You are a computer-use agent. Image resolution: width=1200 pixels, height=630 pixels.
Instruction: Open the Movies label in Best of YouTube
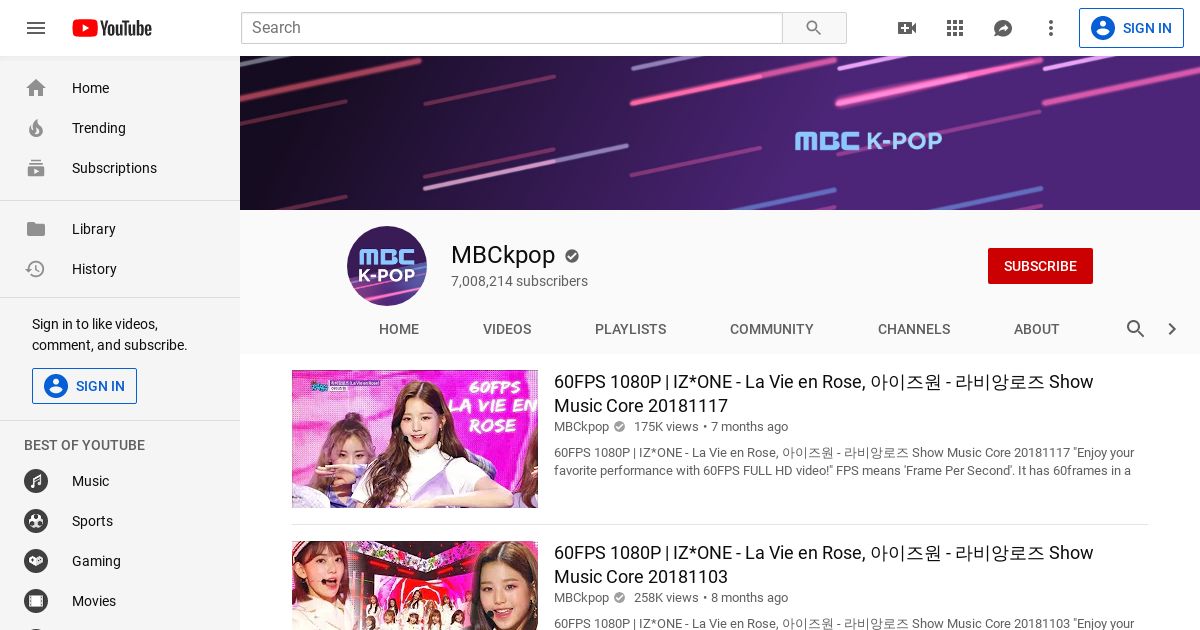click(x=94, y=601)
